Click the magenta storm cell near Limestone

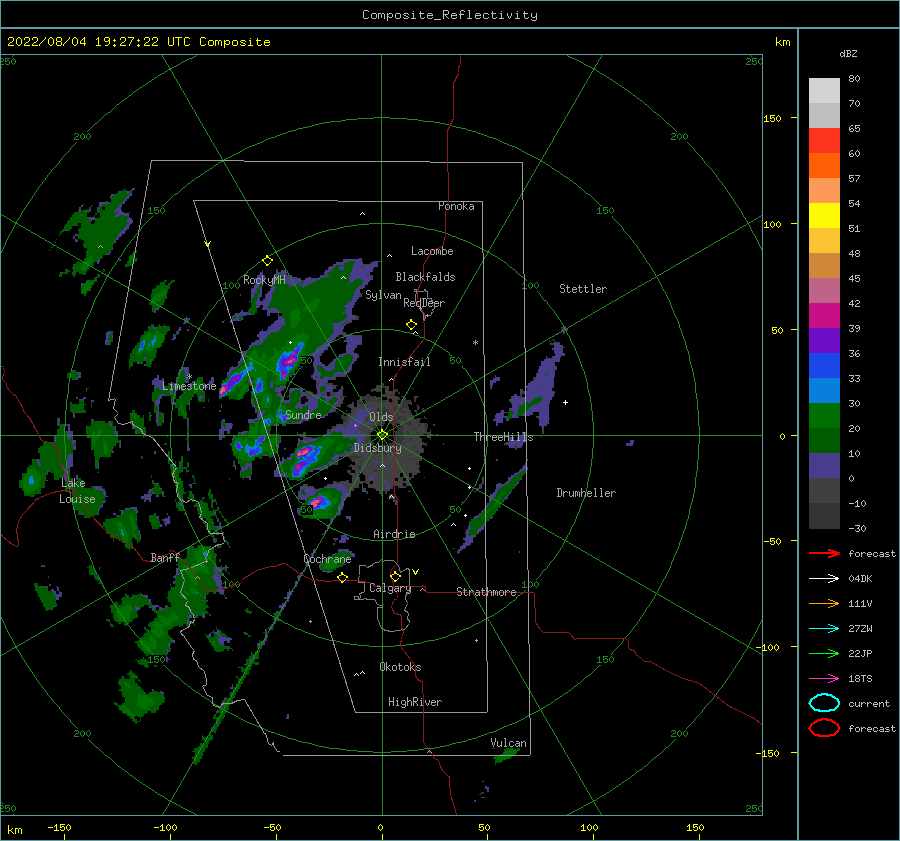[231, 382]
